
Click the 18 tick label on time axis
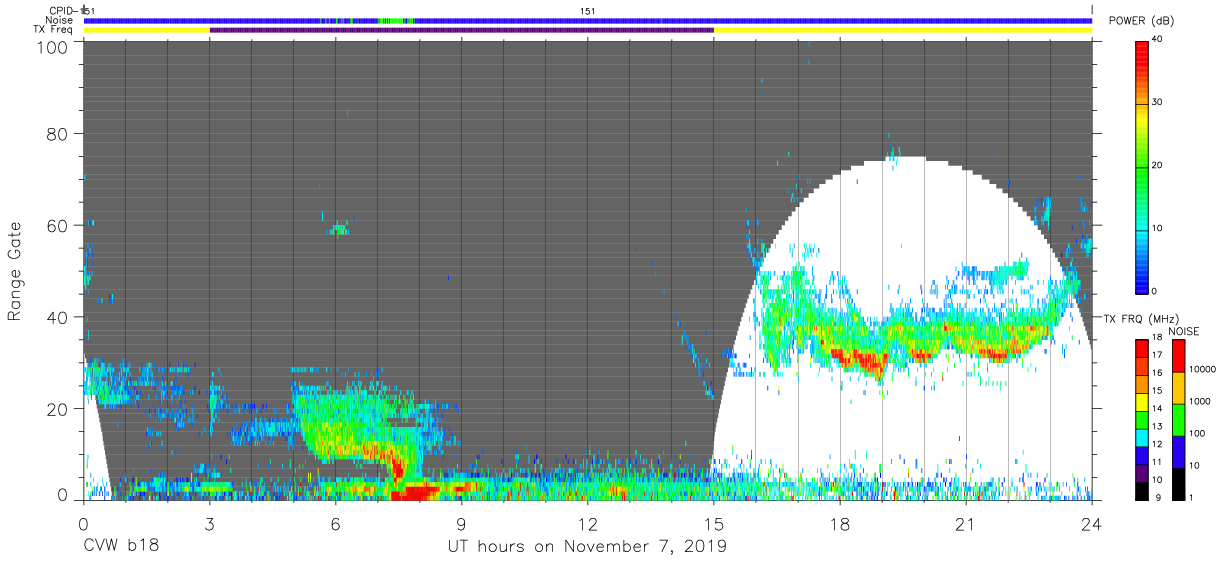[839, 524]
